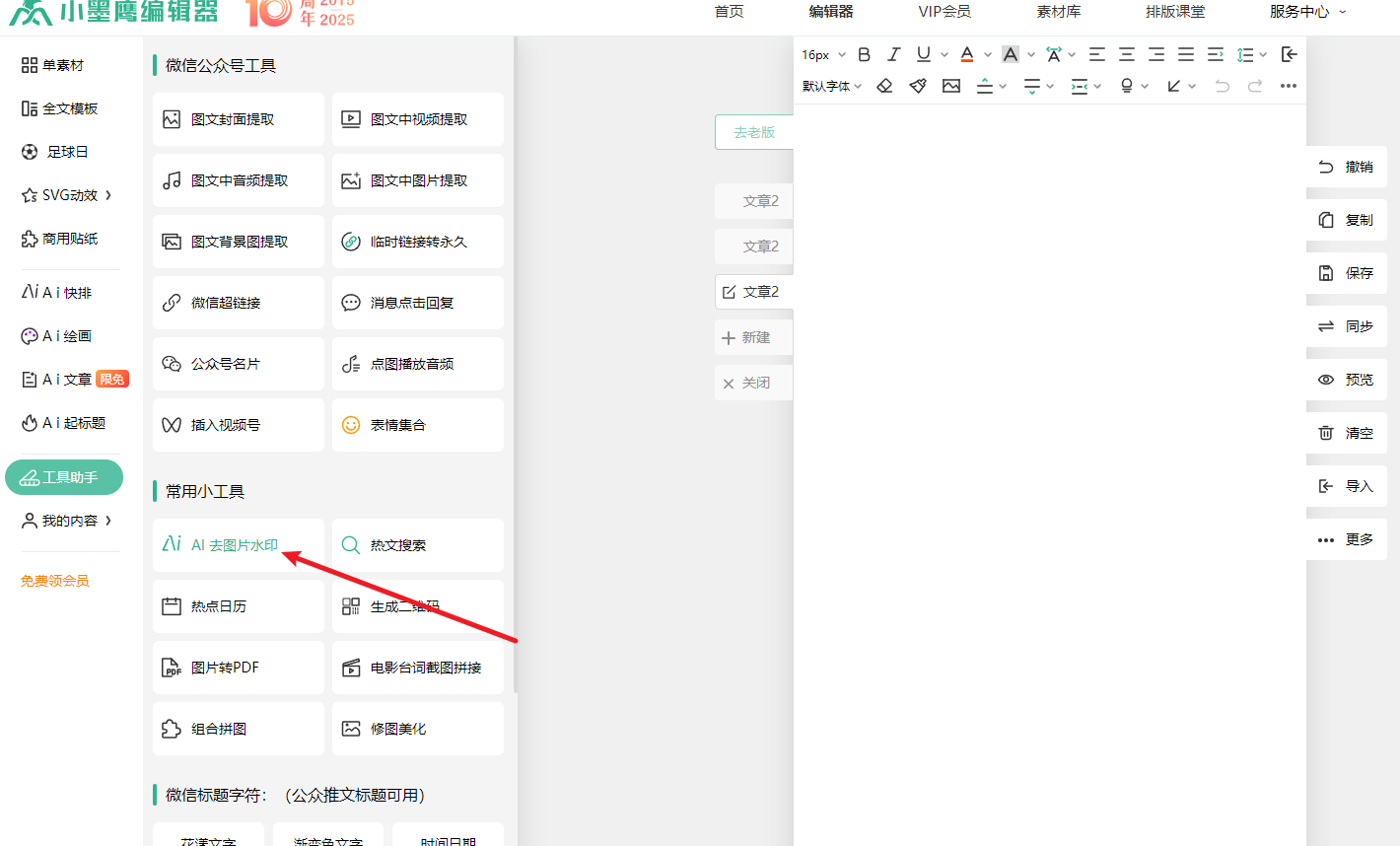Switch to the VIP会员 tab

point(944,12)
